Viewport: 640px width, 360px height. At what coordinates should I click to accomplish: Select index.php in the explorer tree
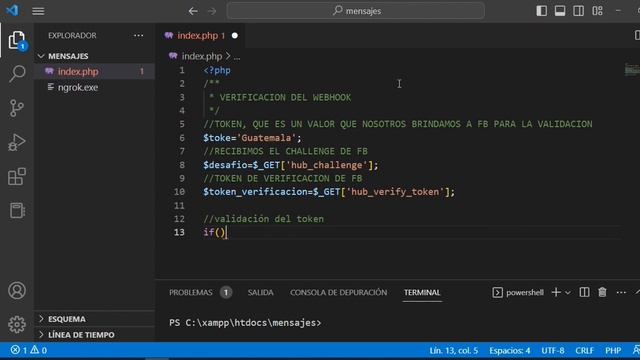point(94,71)
